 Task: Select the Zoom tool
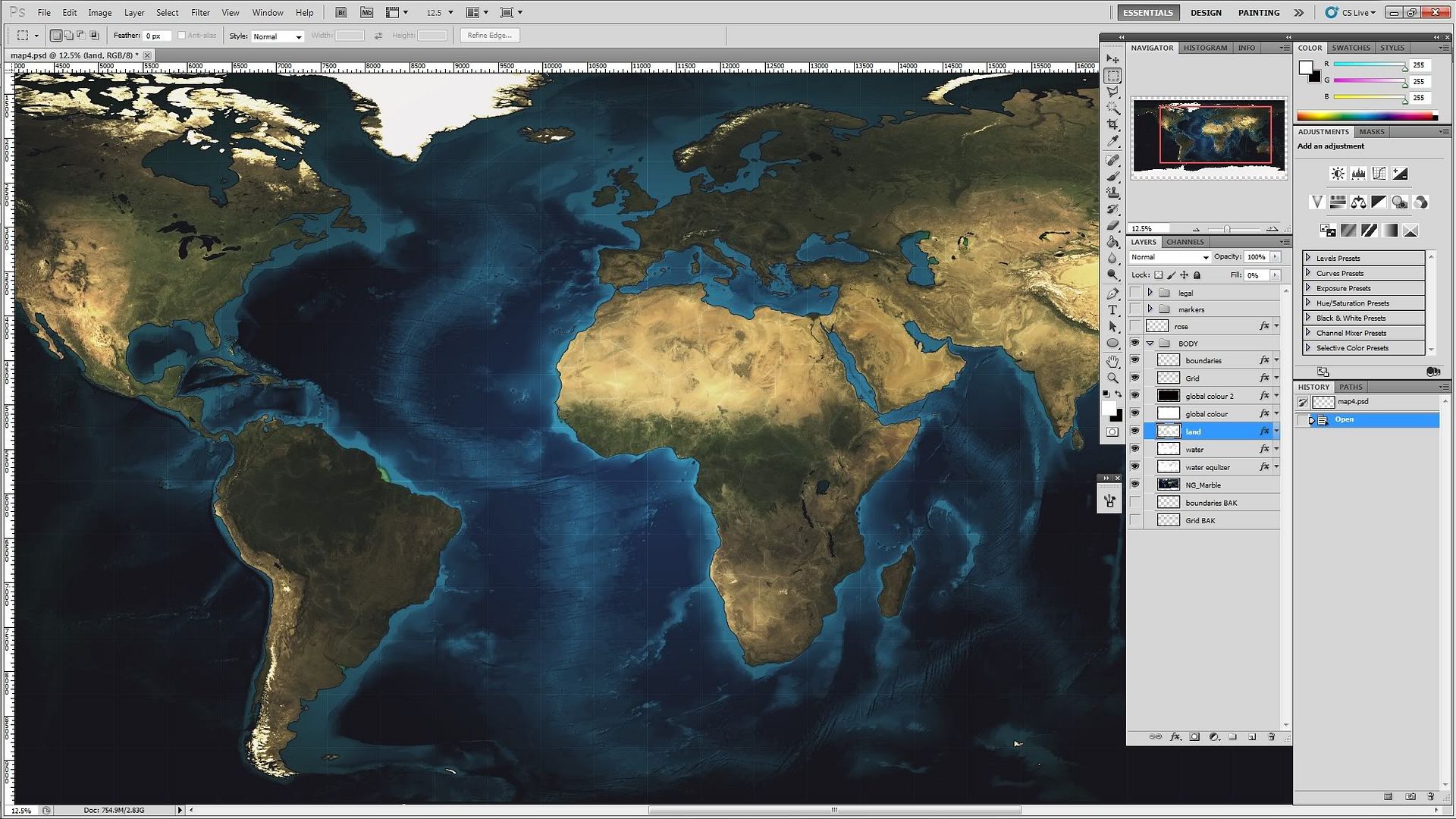tap(1113, 378)
